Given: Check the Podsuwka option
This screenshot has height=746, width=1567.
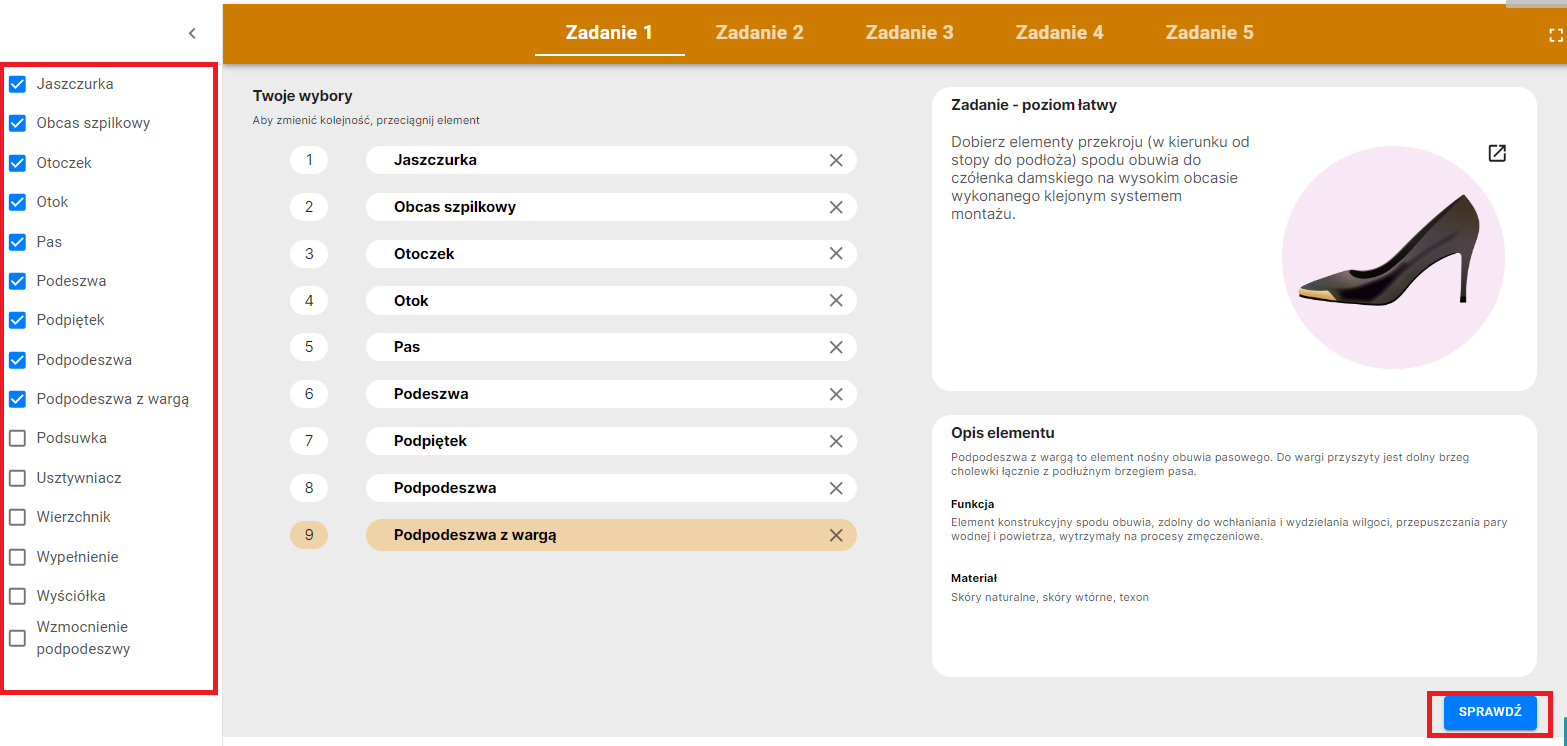Looking at the screenshot, I should point(17,438).
